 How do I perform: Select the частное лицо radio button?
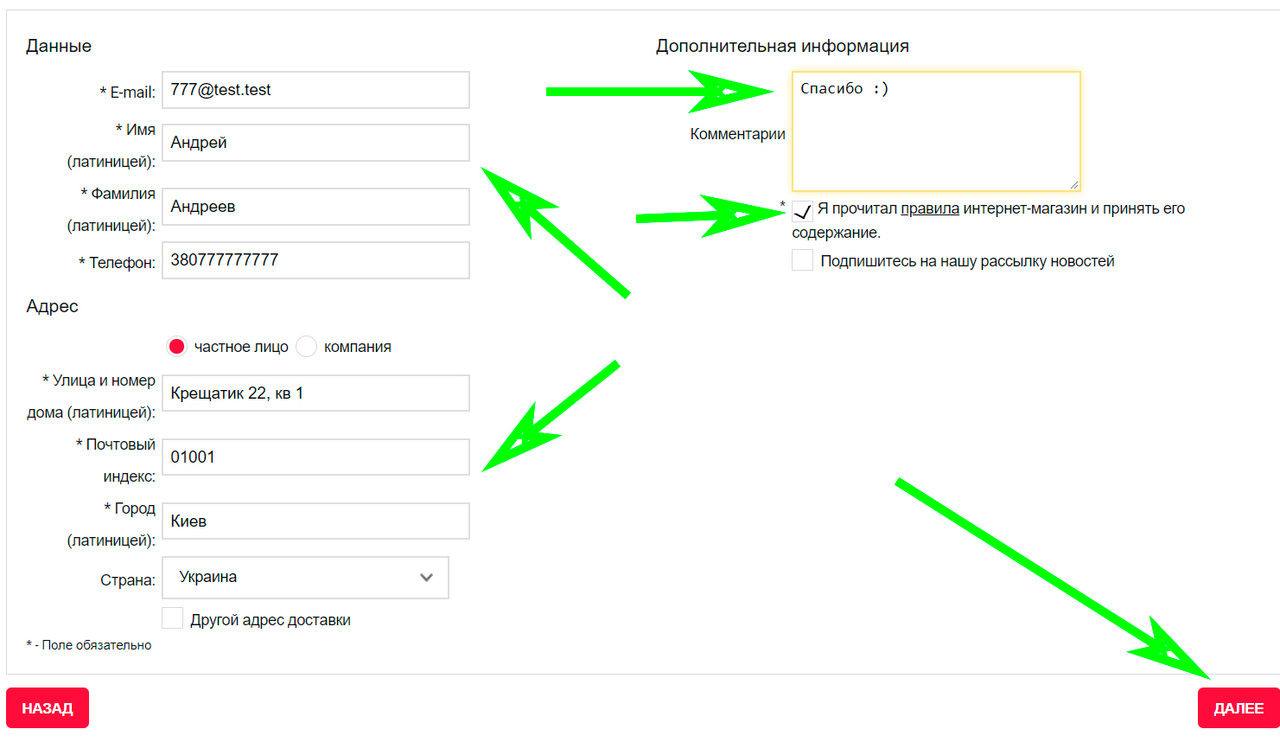[177, 347]
